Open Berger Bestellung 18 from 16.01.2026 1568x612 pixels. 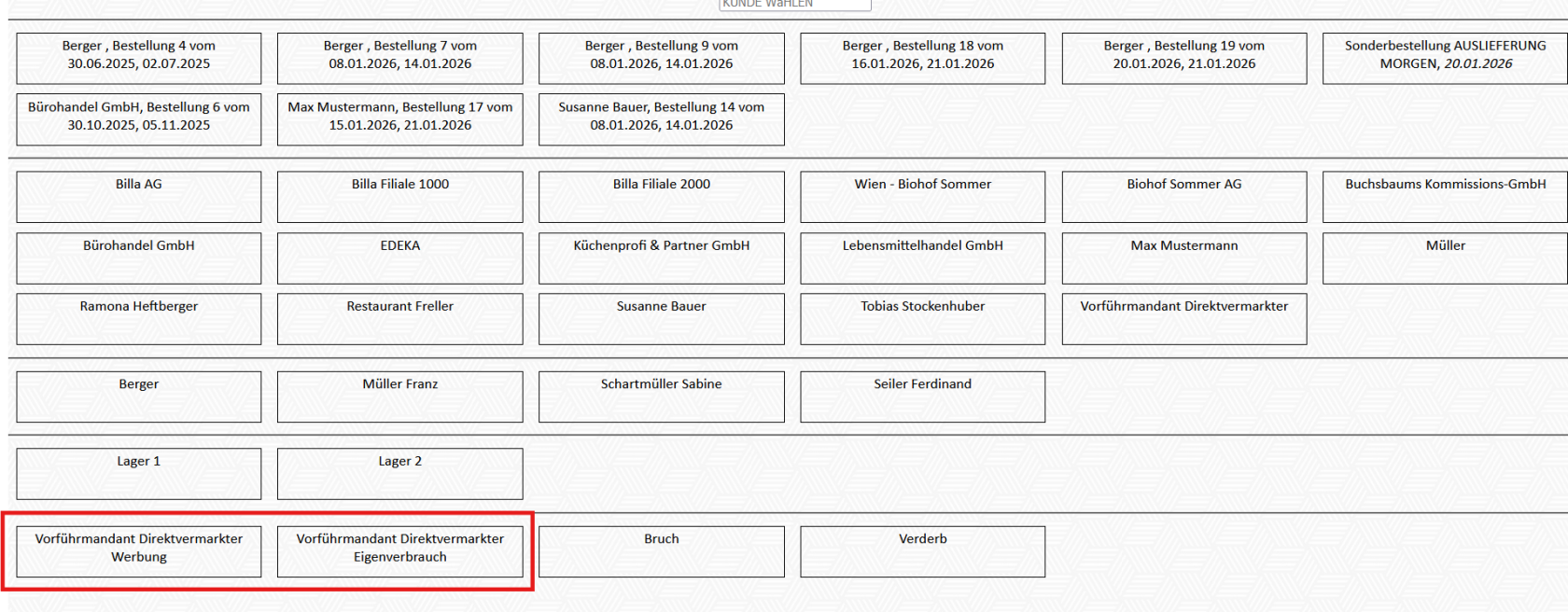pos(922,58)
